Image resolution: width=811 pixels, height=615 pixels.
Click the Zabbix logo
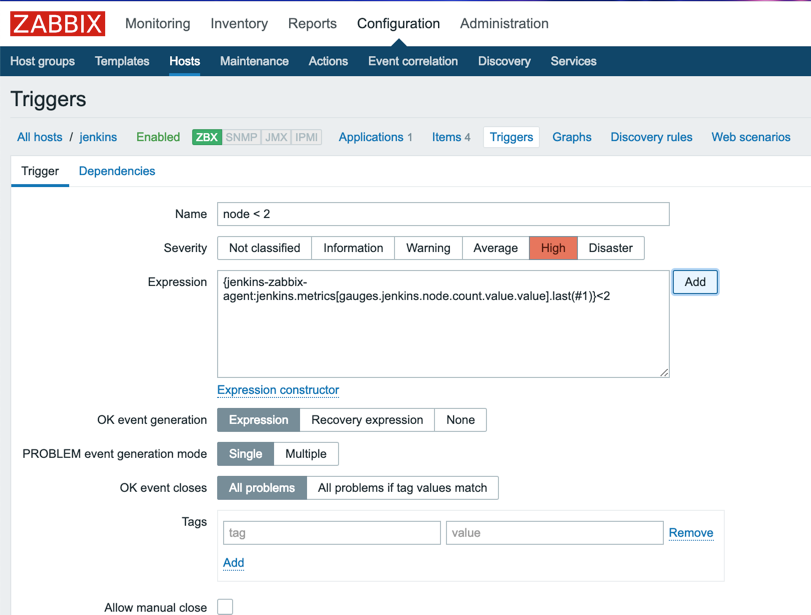tap(57, 23)
